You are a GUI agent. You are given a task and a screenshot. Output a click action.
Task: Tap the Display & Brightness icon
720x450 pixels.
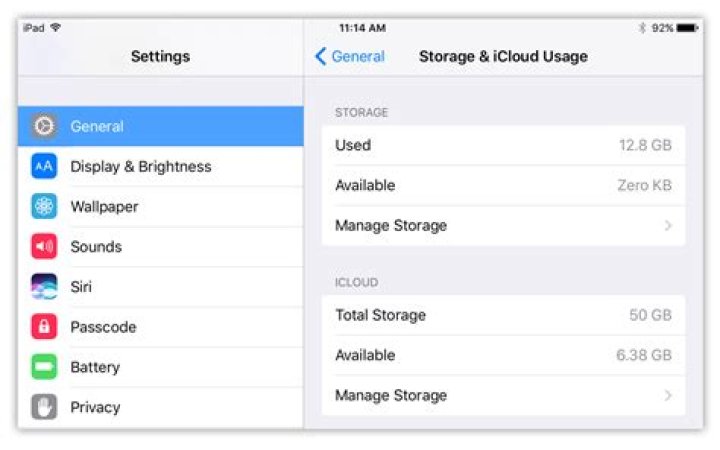[44, 167]
